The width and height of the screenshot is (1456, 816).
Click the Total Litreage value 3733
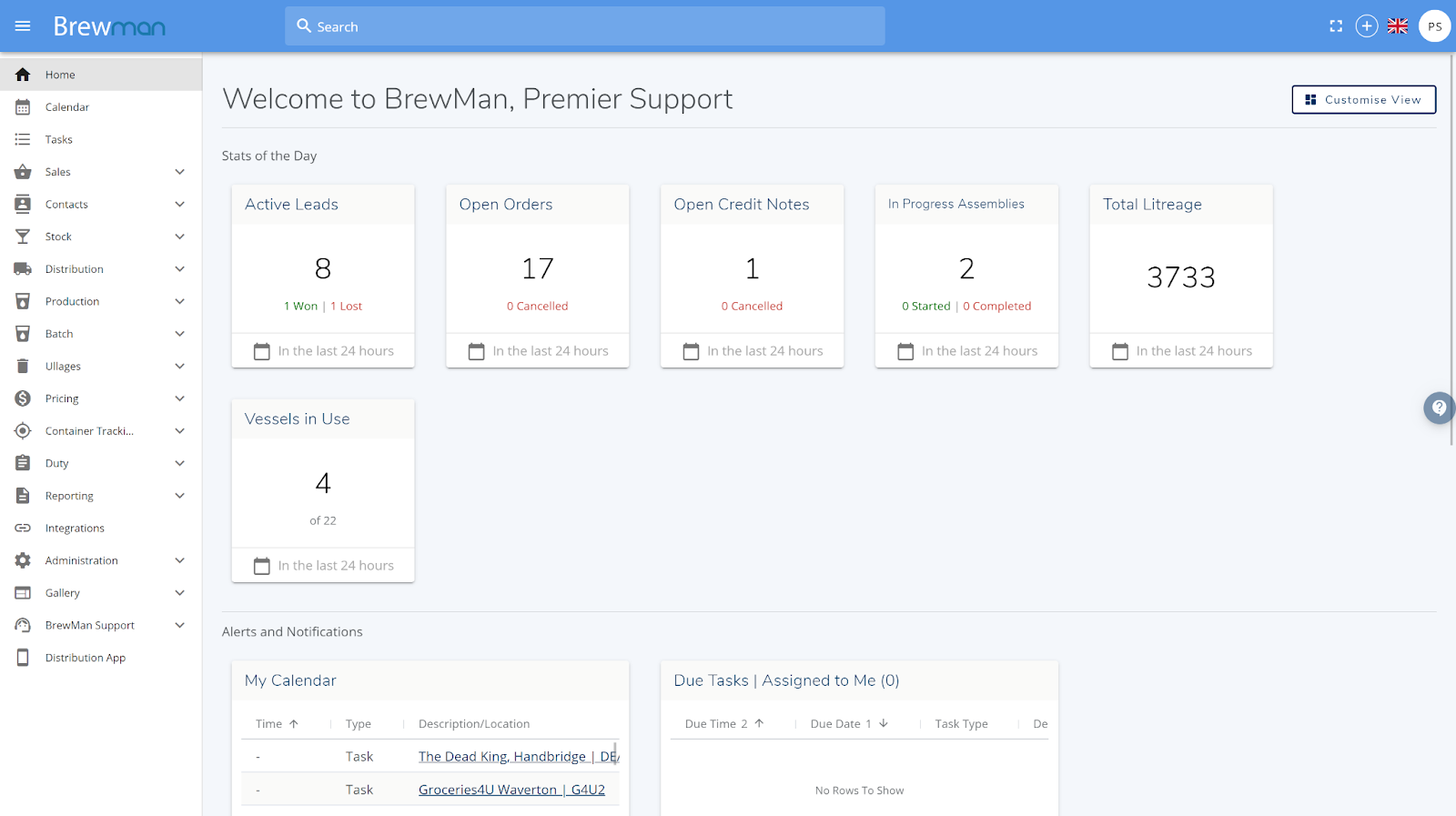click(x=1181, y=277)
